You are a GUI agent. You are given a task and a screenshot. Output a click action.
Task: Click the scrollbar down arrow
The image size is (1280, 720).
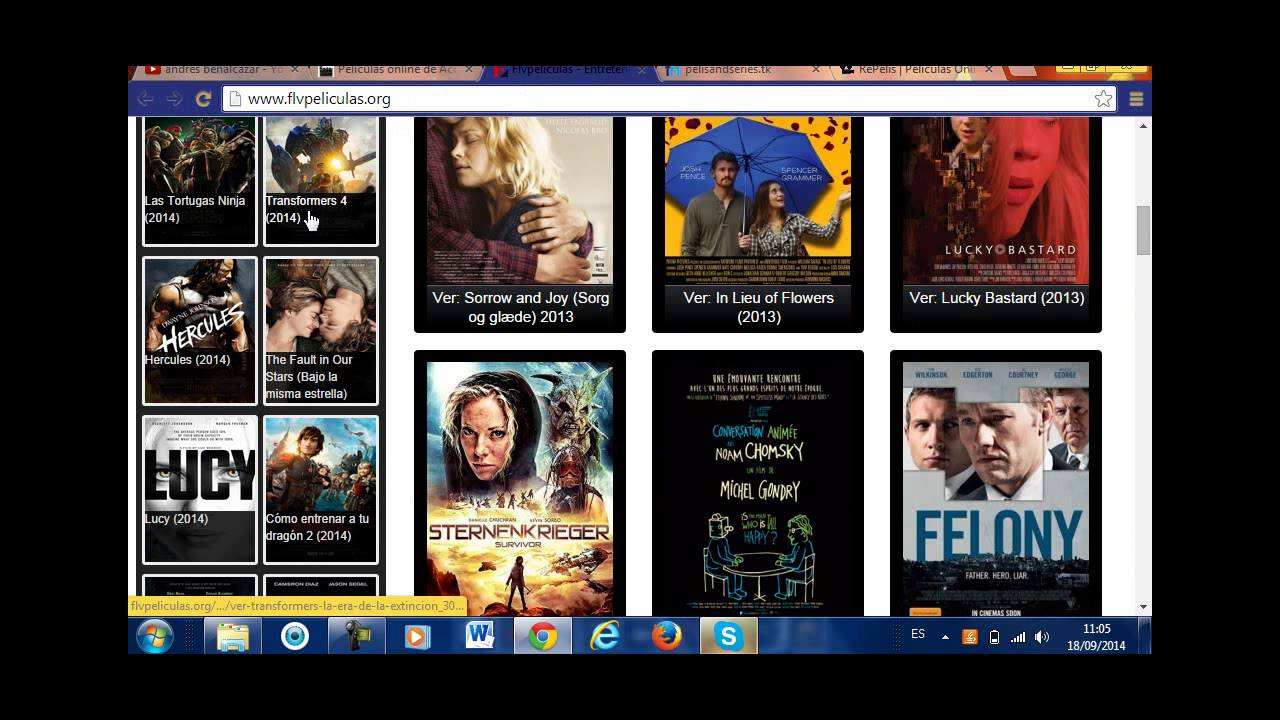point(1143,606)
